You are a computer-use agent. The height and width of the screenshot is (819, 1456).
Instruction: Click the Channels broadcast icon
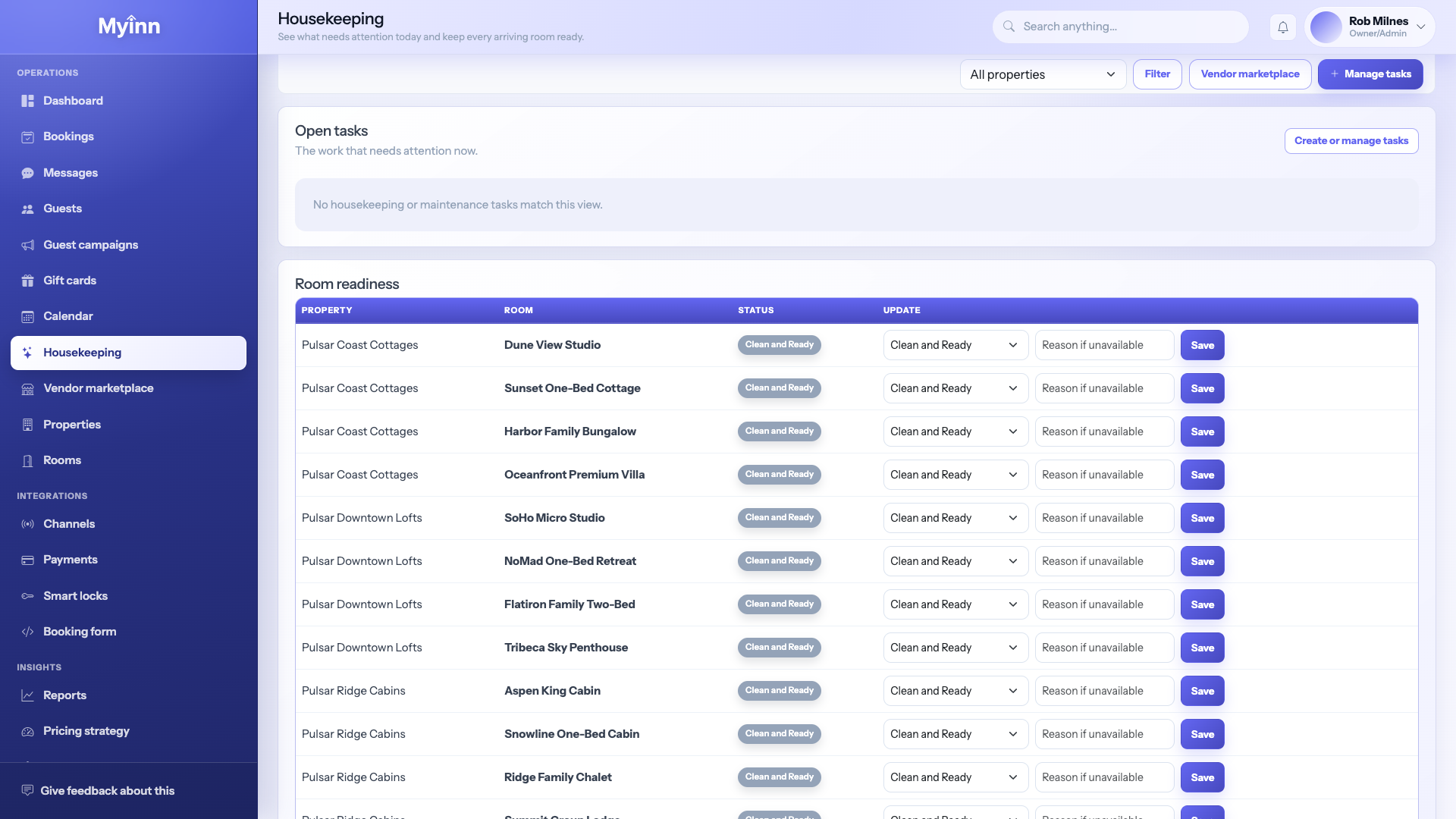pos(28,524)
